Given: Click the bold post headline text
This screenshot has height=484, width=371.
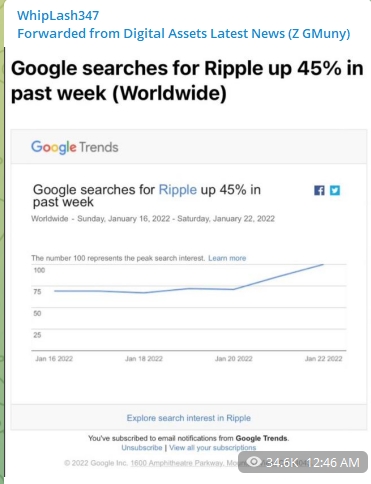Looking at the screenshot, I should click(187, 80).
